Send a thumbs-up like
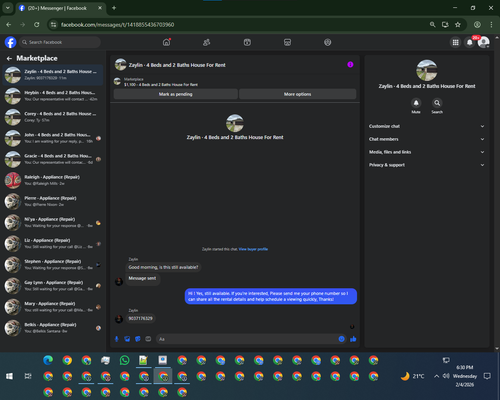This screenshot has height=400, width=500. [353, 339]
